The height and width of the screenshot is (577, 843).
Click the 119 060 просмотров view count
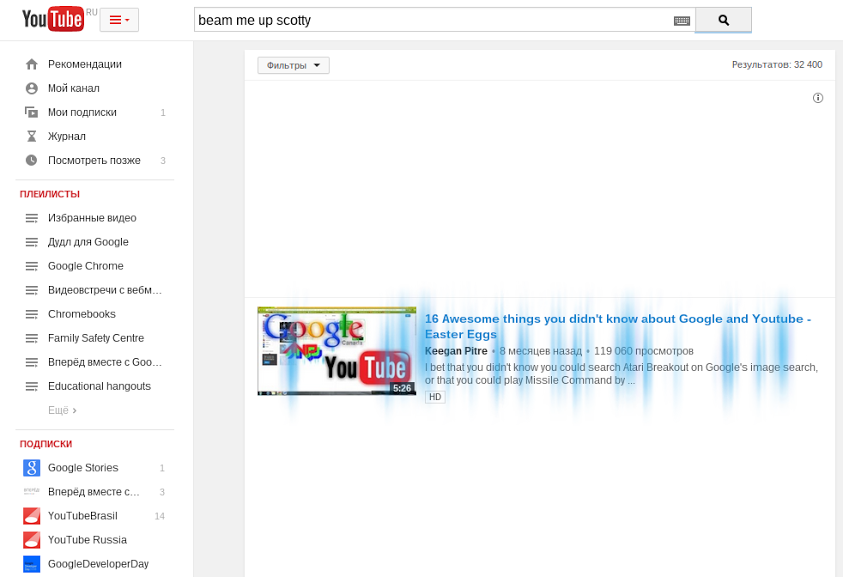pyautogui.click(x=644, y=351)
